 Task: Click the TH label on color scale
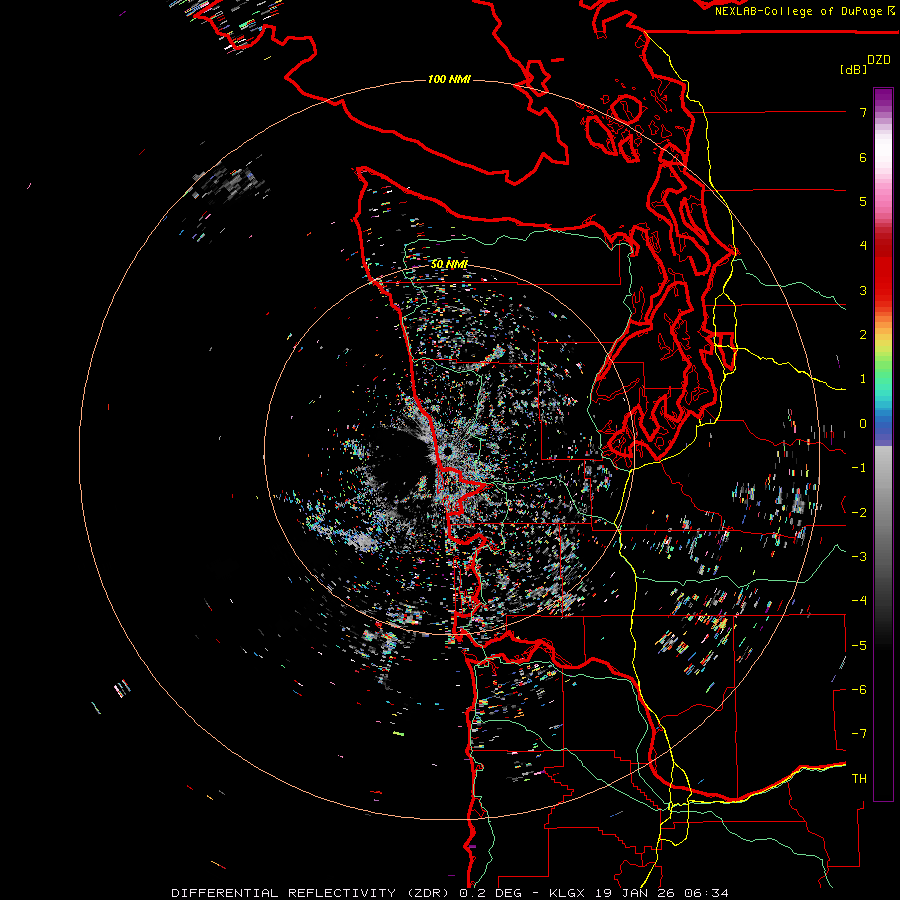click(x=859, y=779)
